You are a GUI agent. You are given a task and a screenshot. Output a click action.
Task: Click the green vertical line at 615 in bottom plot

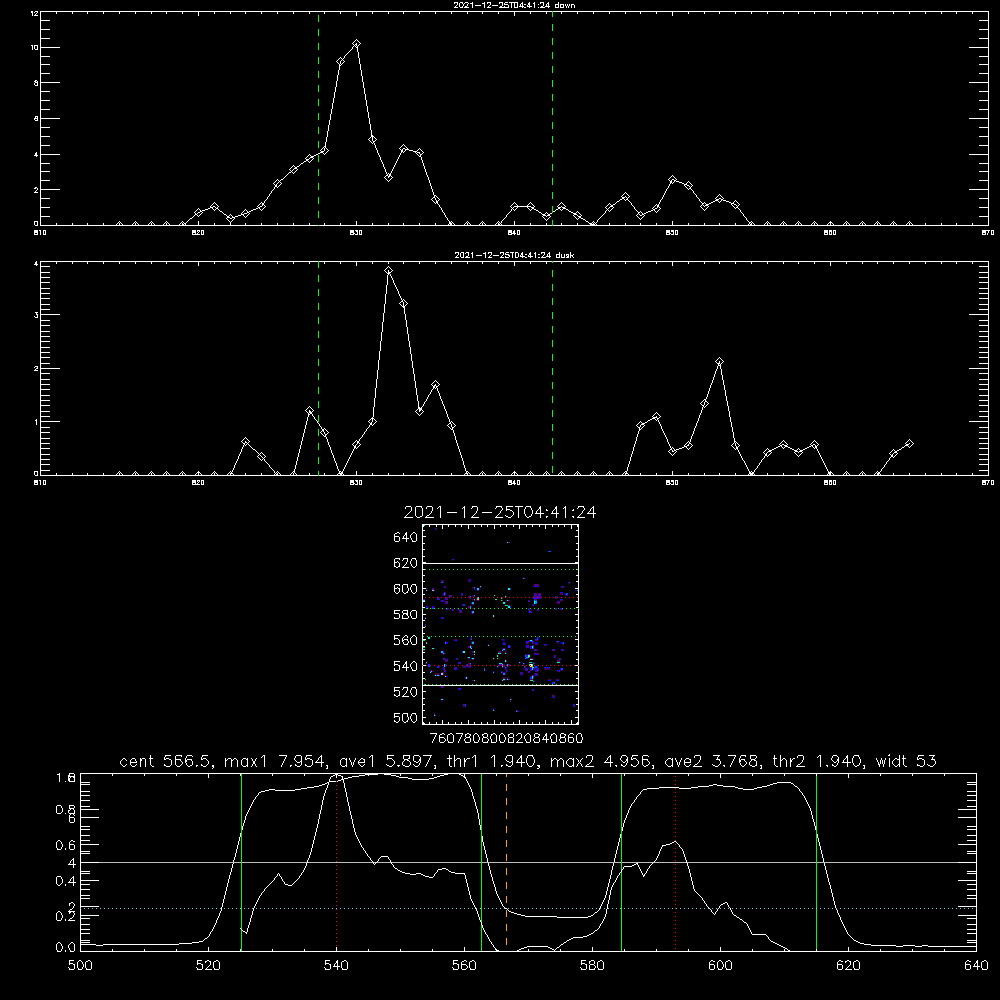coord(816,862)
